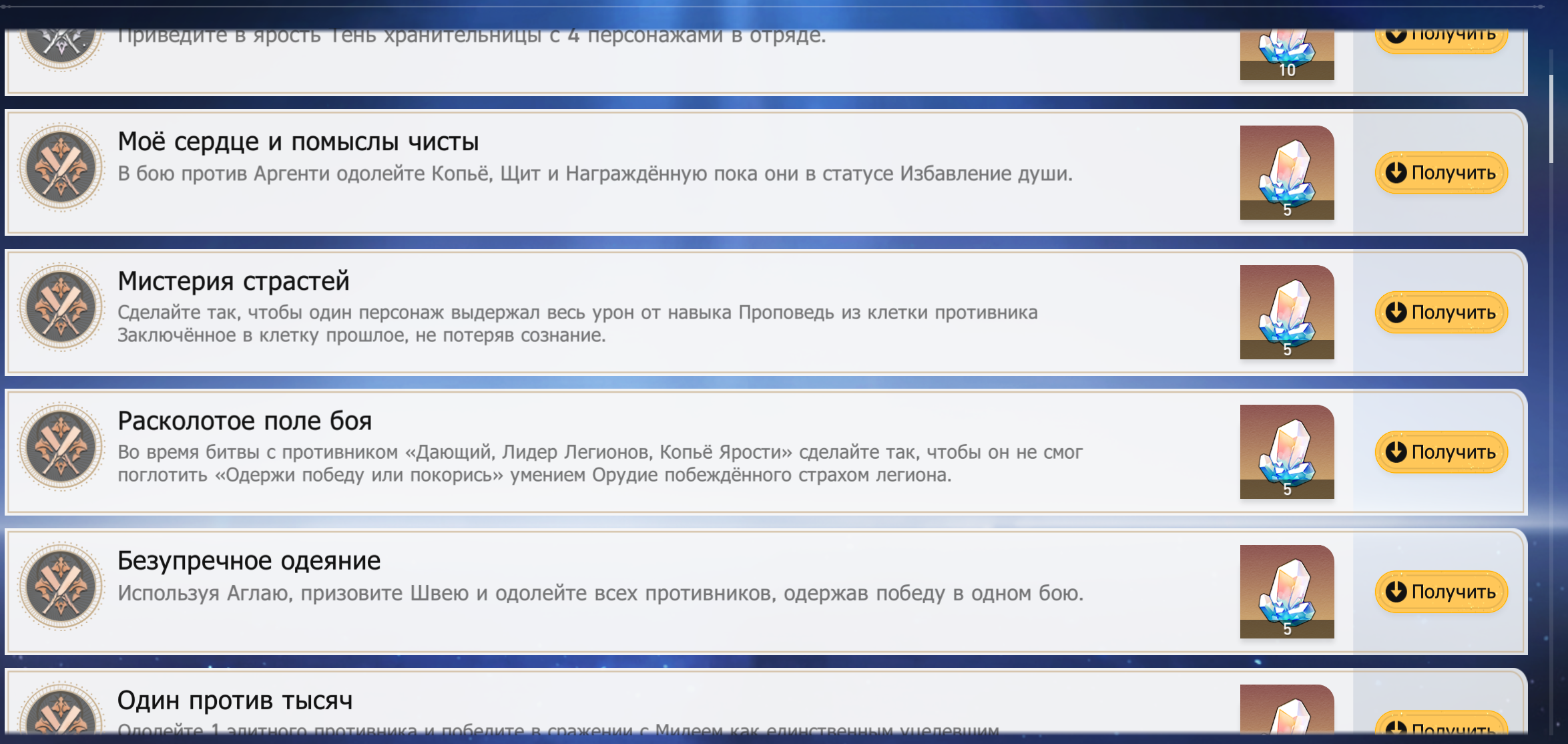Viewport: 1568px width, 744px height.
Task: Select the Мистерия страстей achievement title
Action: [234, 281]
